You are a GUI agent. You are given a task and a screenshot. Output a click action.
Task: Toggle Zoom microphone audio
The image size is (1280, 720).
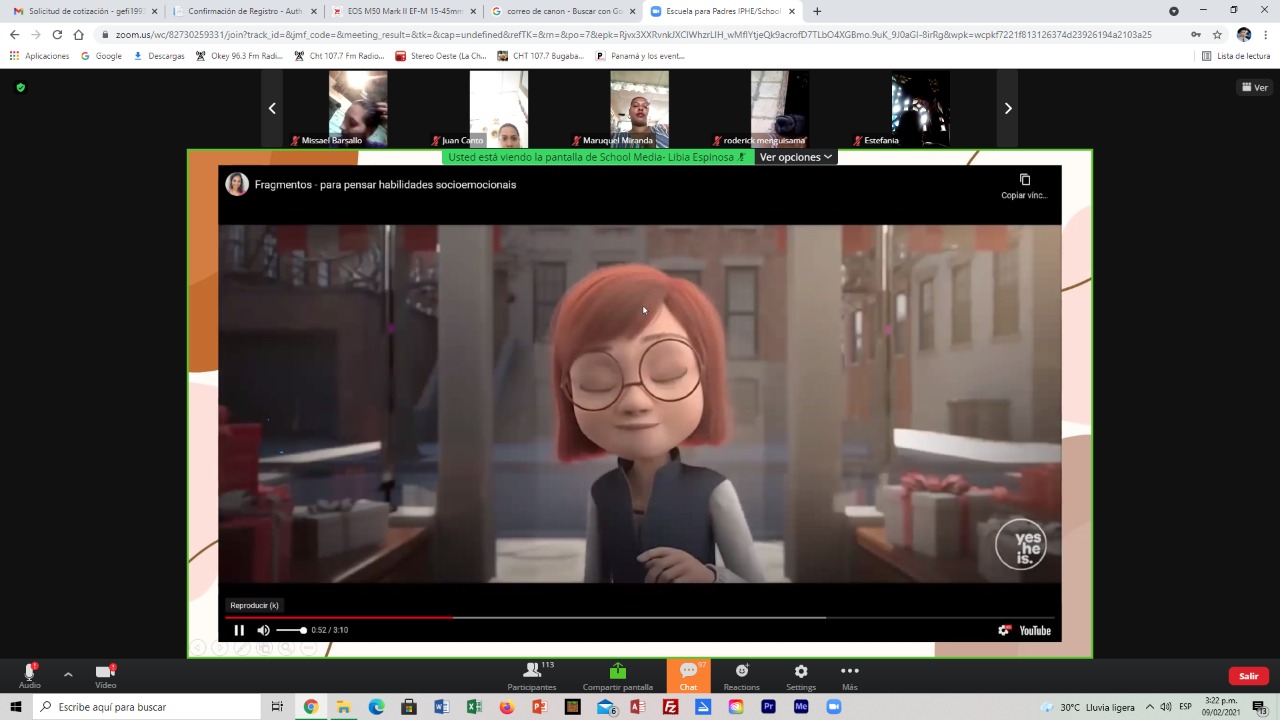pyautogui.click(x=30, y=675)
